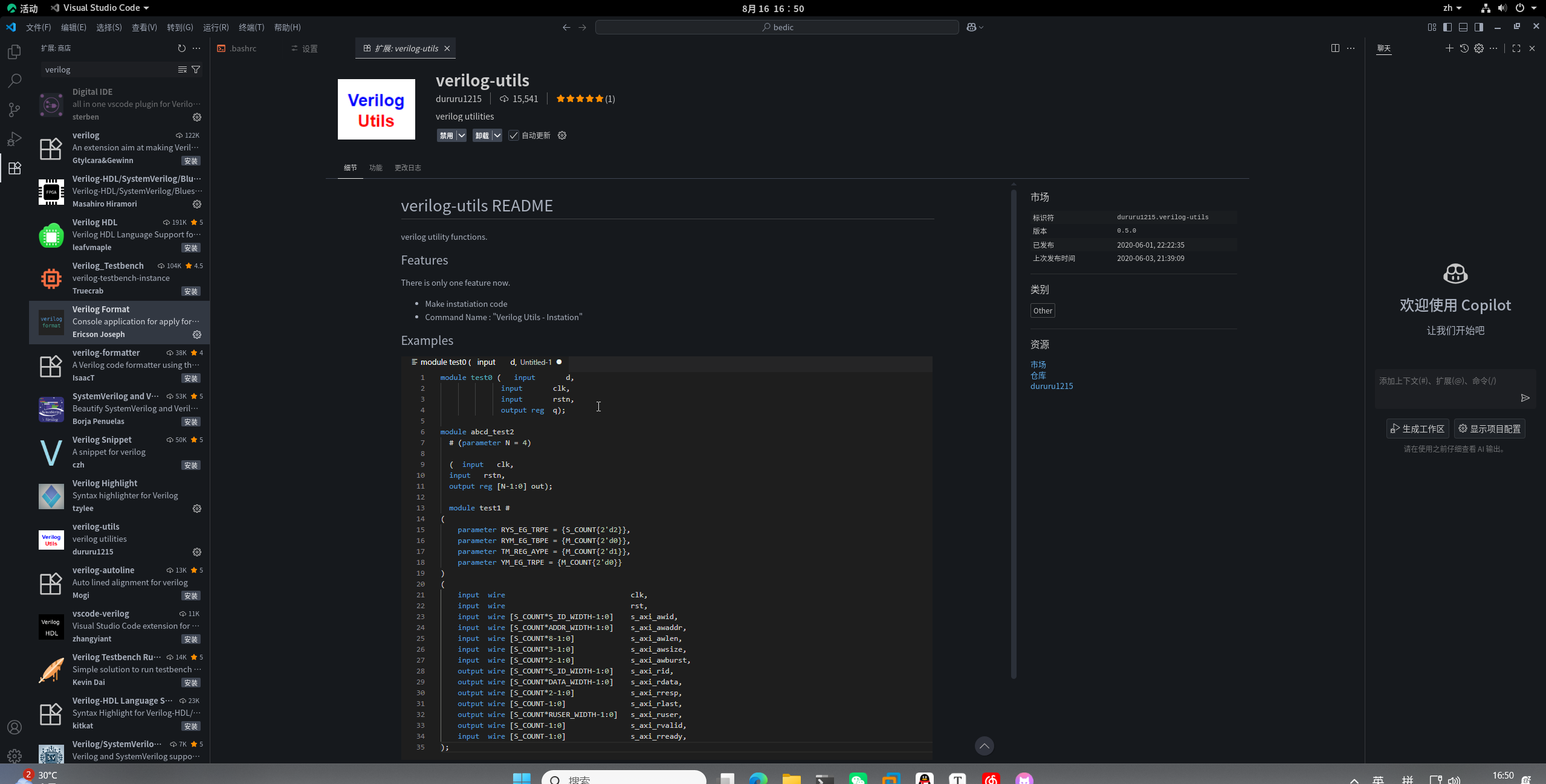Click the split editor right icon
Viewport: 1546px width, 784px height.
click(x=1335, y=48)
